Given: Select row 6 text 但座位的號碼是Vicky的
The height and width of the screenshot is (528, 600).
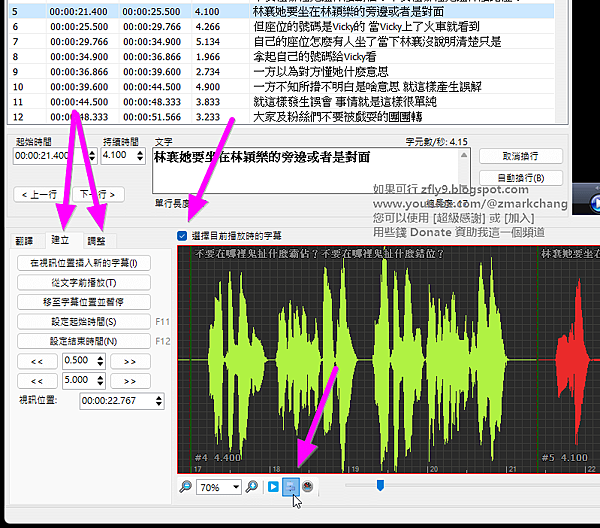Looking at the screenshot, I should coord(309,27).
